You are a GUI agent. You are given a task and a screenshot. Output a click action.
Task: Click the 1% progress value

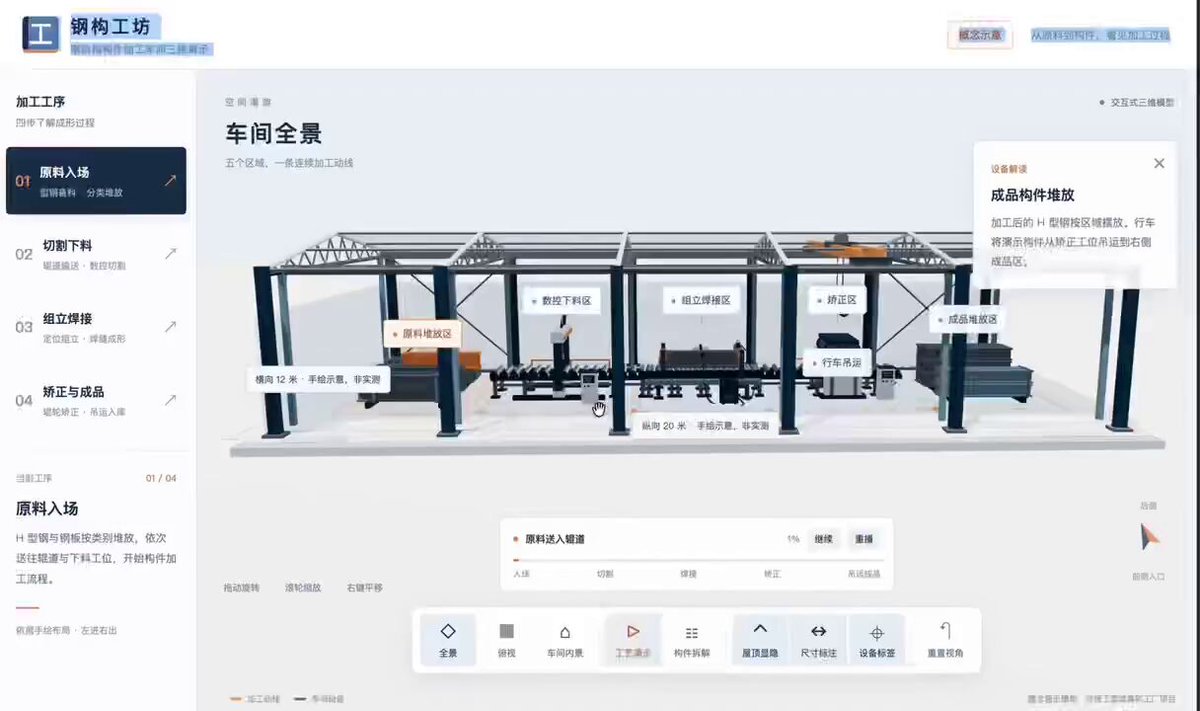tap(793, 539)
